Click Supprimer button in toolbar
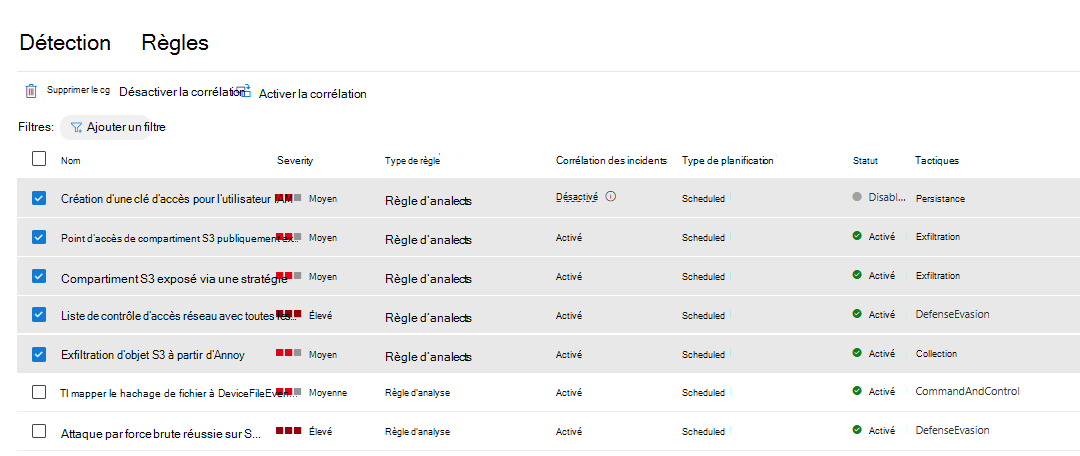Image resolution: width=1080 pixels, height=456 pixels. tap(78, 90)
